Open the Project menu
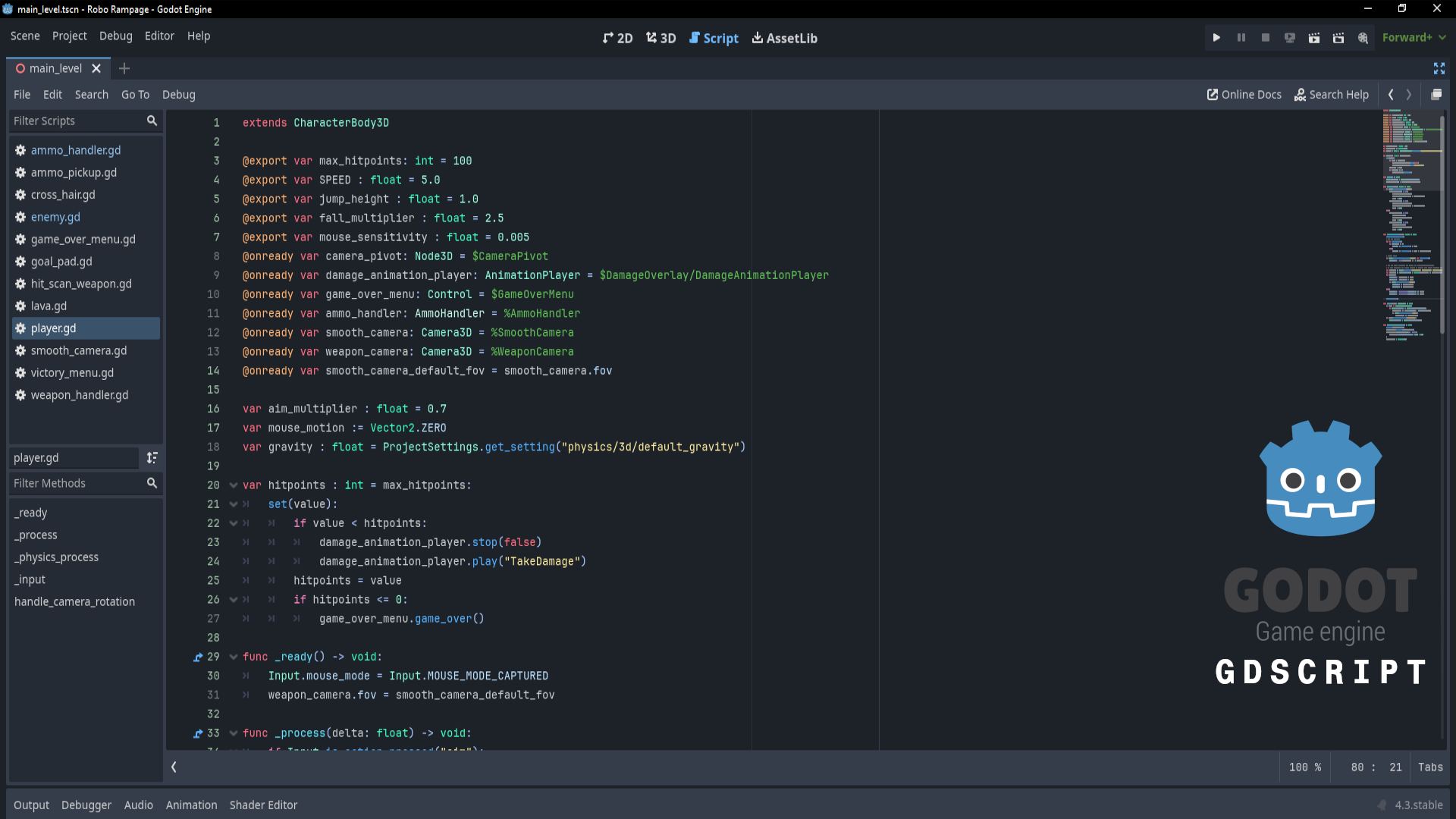The image size is (1456, 819). [x=69, y=36]
